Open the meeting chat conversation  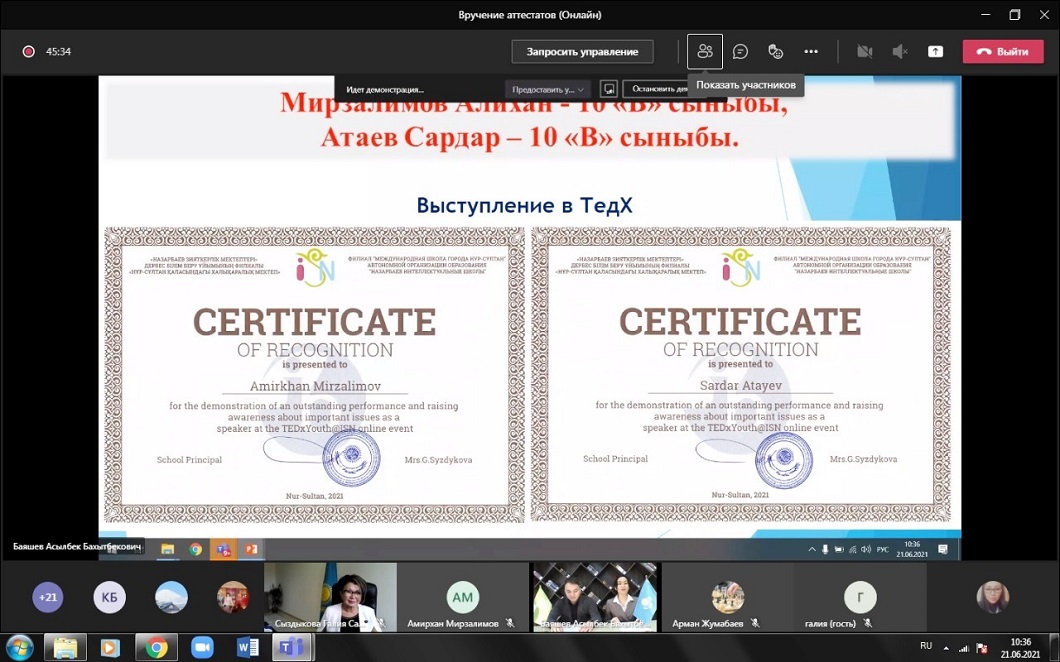740,52
